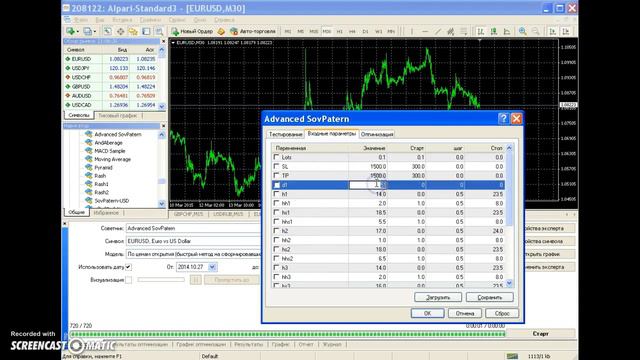The height and width of the screenshot is (360, 640).
Task: Toggle the Terminal toolbar icon
Action: point(146,31)
